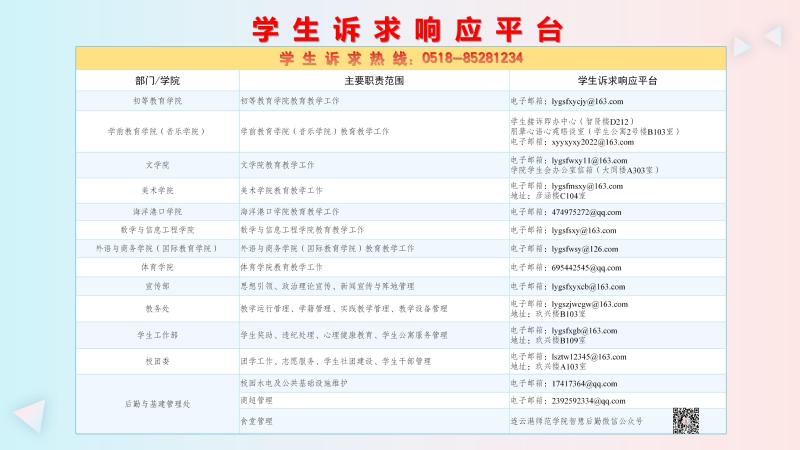Select the 海洋港口学院 department cell
800x450 pixels.
[157, 212]
